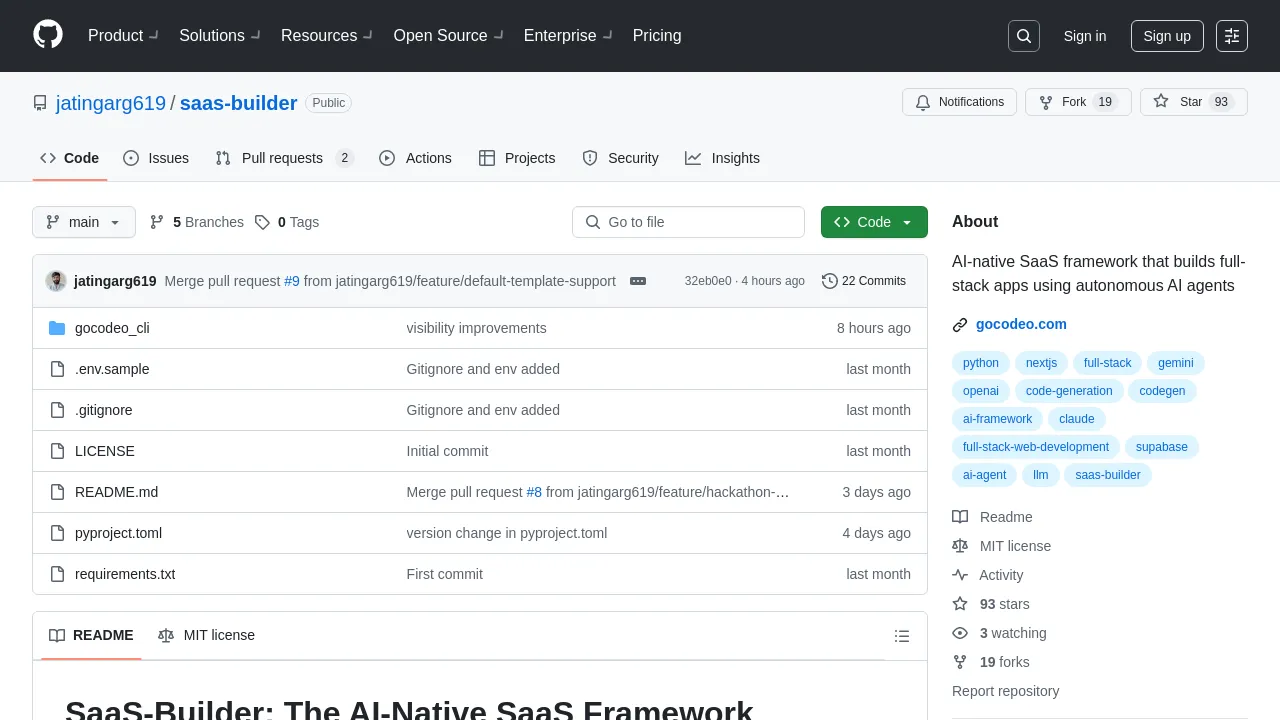This screenshot has height=720, width=1280.
Task: Expand the green Code dropdown
Action: [x=874, y=222]
